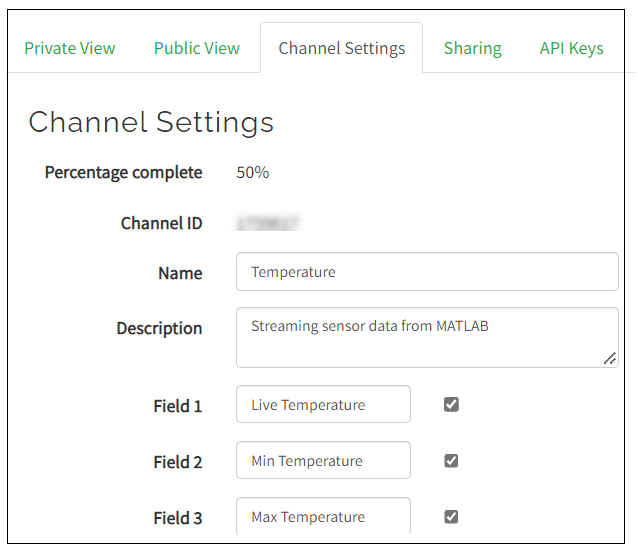Image resolution: width=638 pixels, height=554 pixels.
Task: Go to the Sharing tab
Action: pyautogui.click(x=473, y=48)
